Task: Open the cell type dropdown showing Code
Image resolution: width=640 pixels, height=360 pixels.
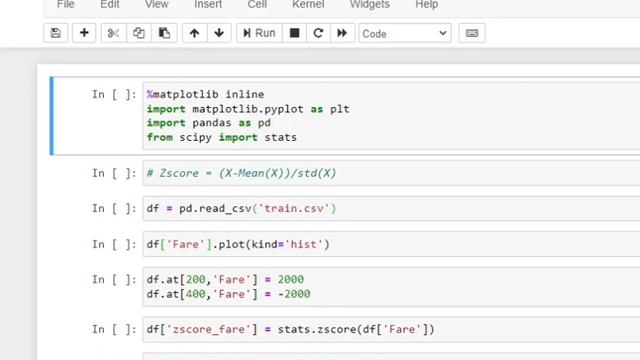Action: (405, 33)
